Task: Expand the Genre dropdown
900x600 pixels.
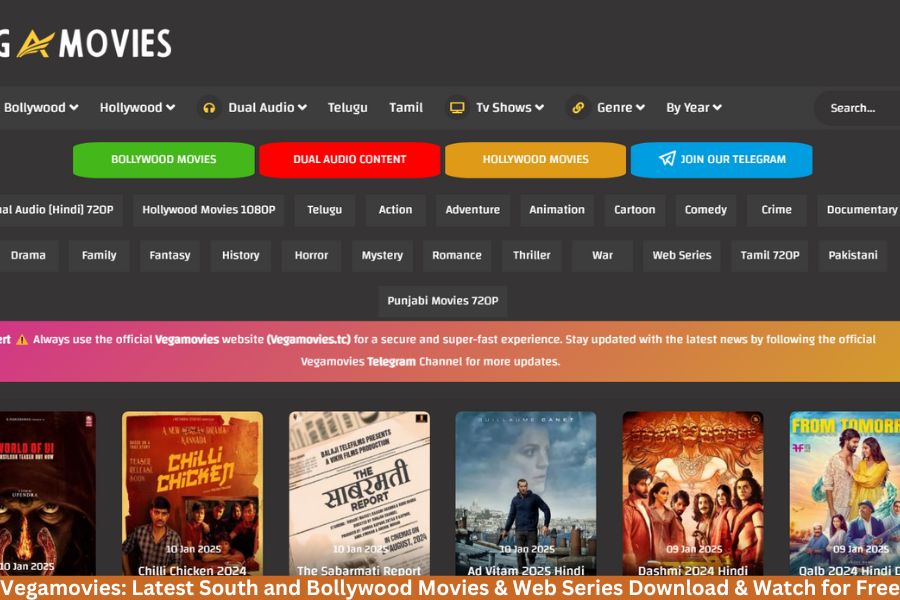Action: tap(620, 107)
